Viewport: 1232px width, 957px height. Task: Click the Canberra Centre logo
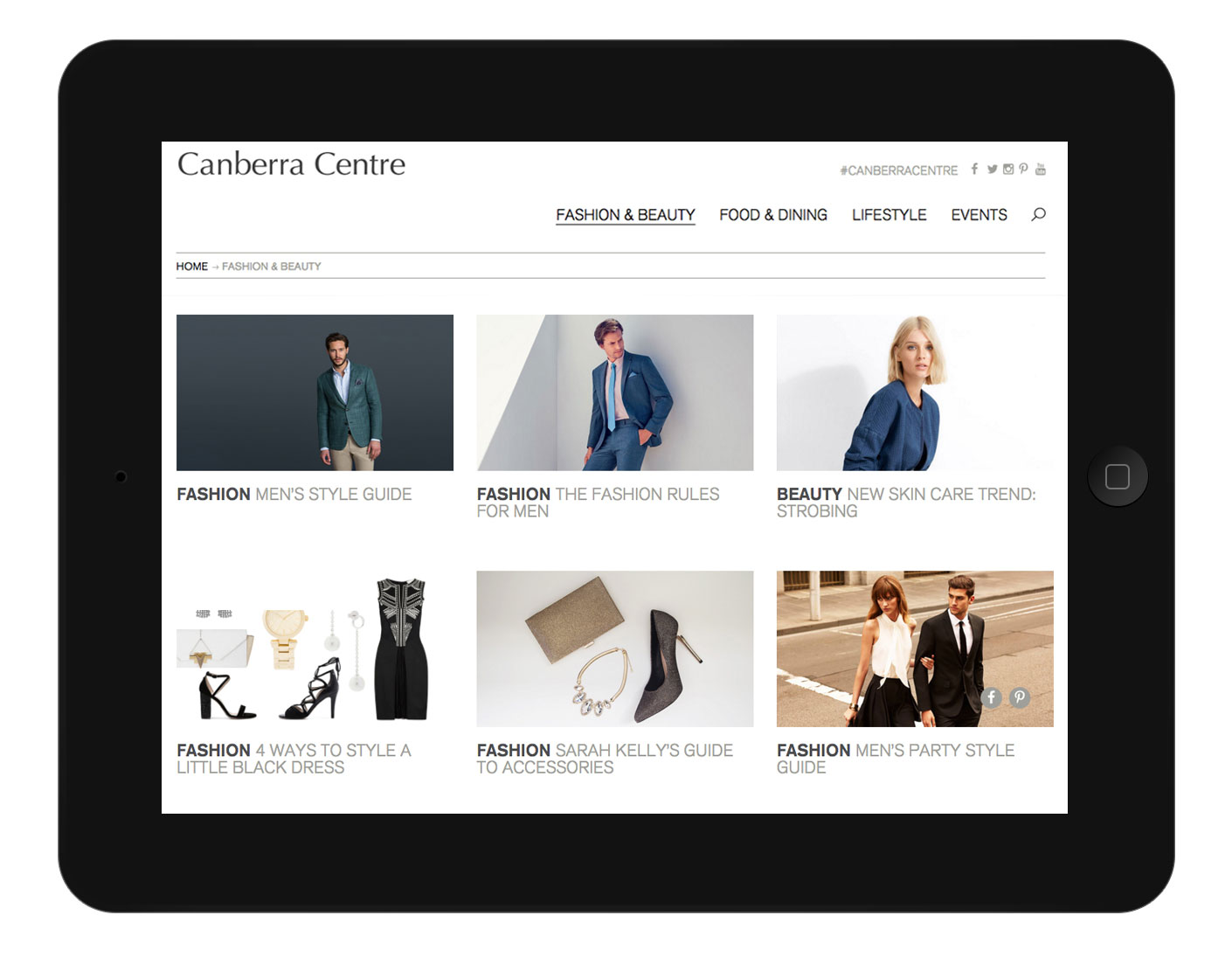tap(292, 163)
